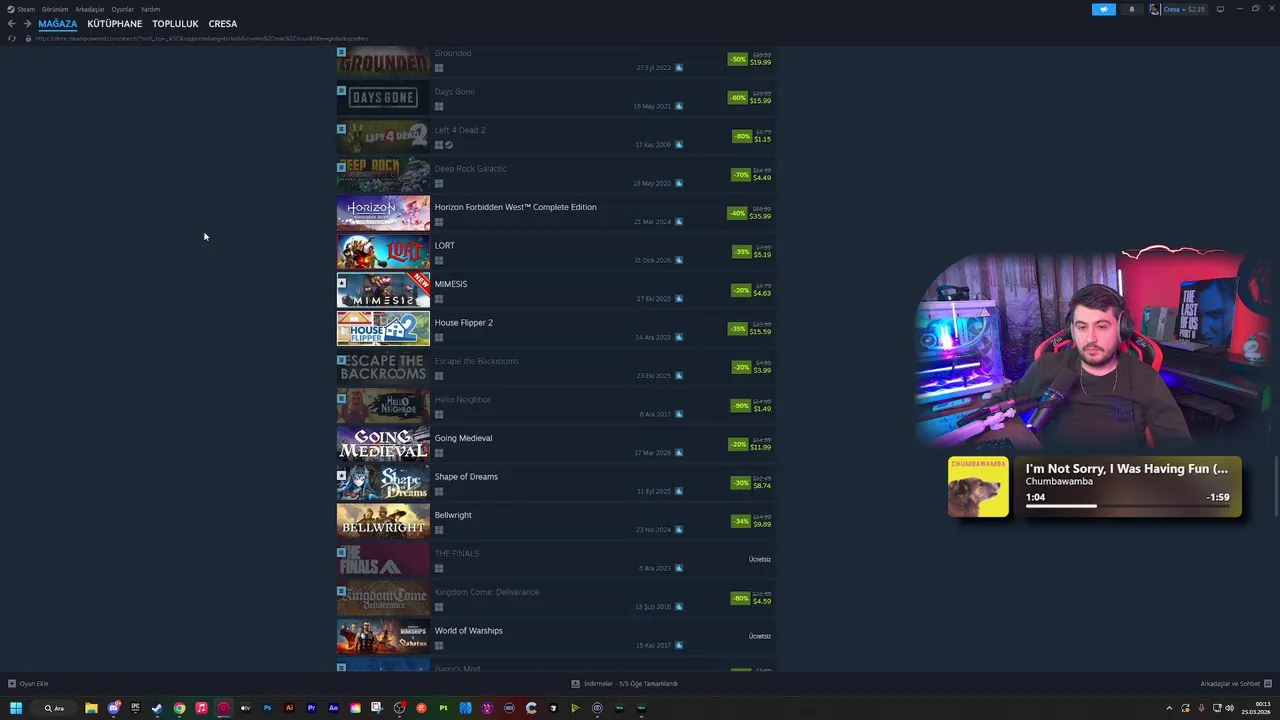The height and width of the screenshot is (720, 1280).
Task: Open Photoshop from the taskbar
Action: tap(267, 708)
